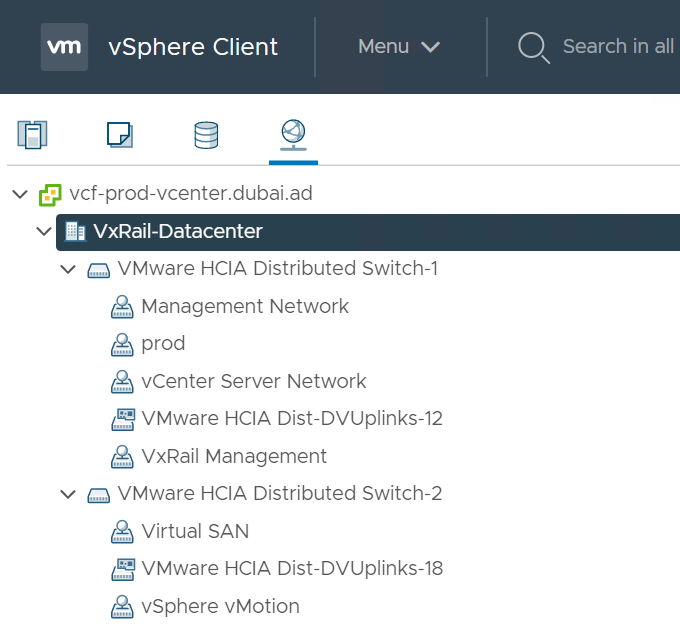
Task: Collapse VMware HCIA Distributed Switch-2
Action: [68, 494]
